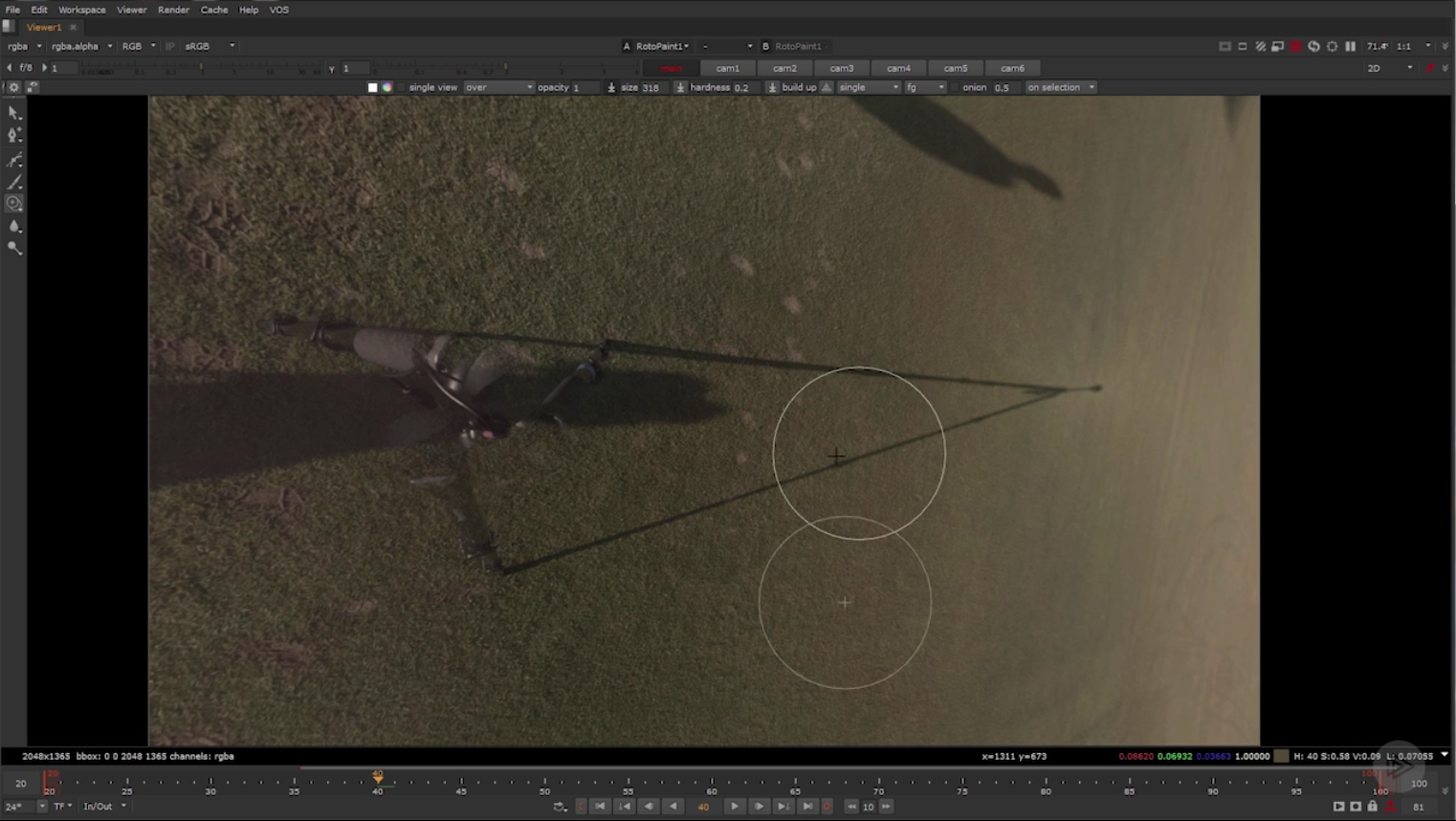This screenshot has width=1456, height=821.
Task: Choose the Bezier points tool
Action: 14,136
